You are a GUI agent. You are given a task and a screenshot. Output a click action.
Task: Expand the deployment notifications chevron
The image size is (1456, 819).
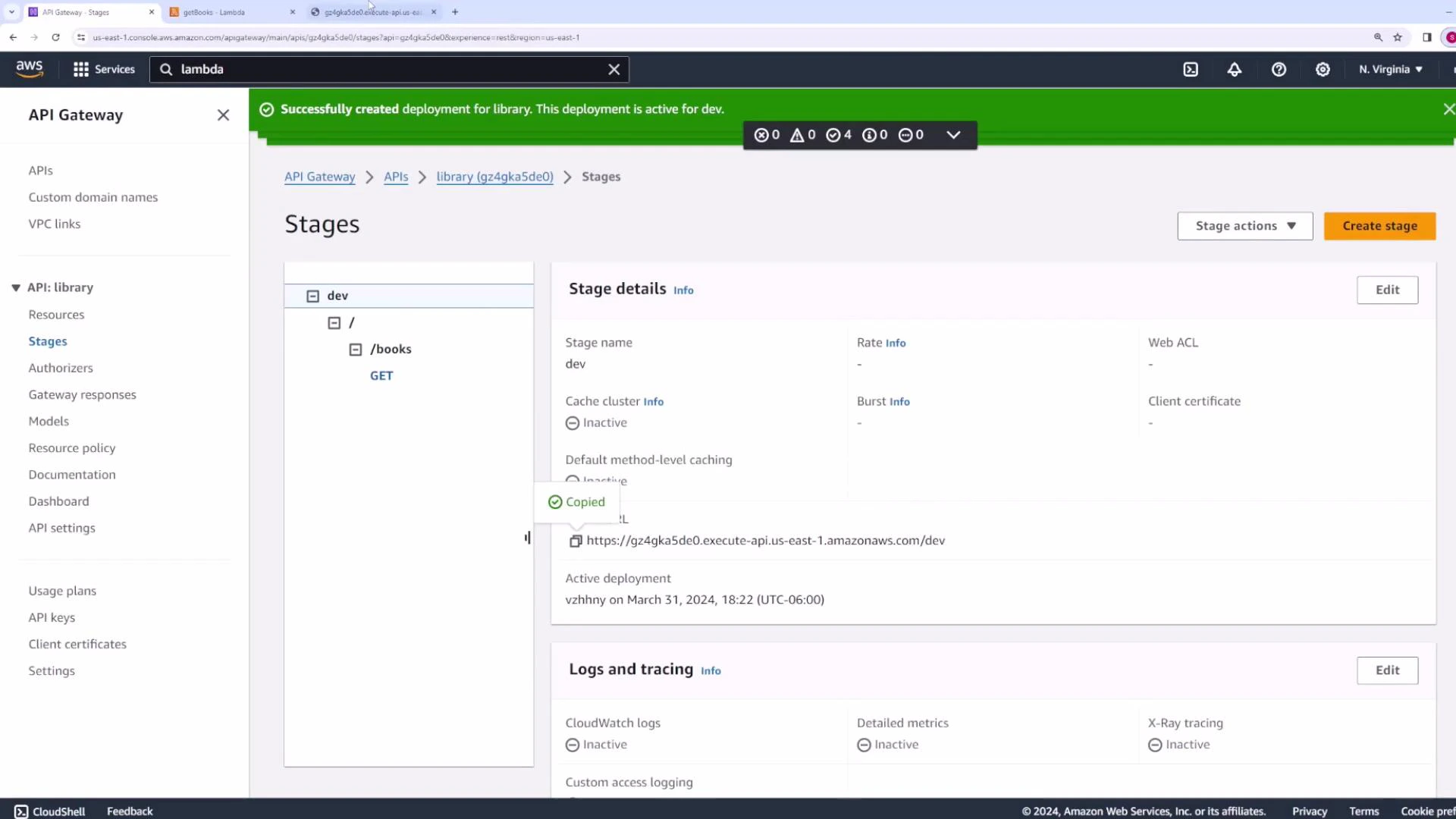tap(953, 135)
